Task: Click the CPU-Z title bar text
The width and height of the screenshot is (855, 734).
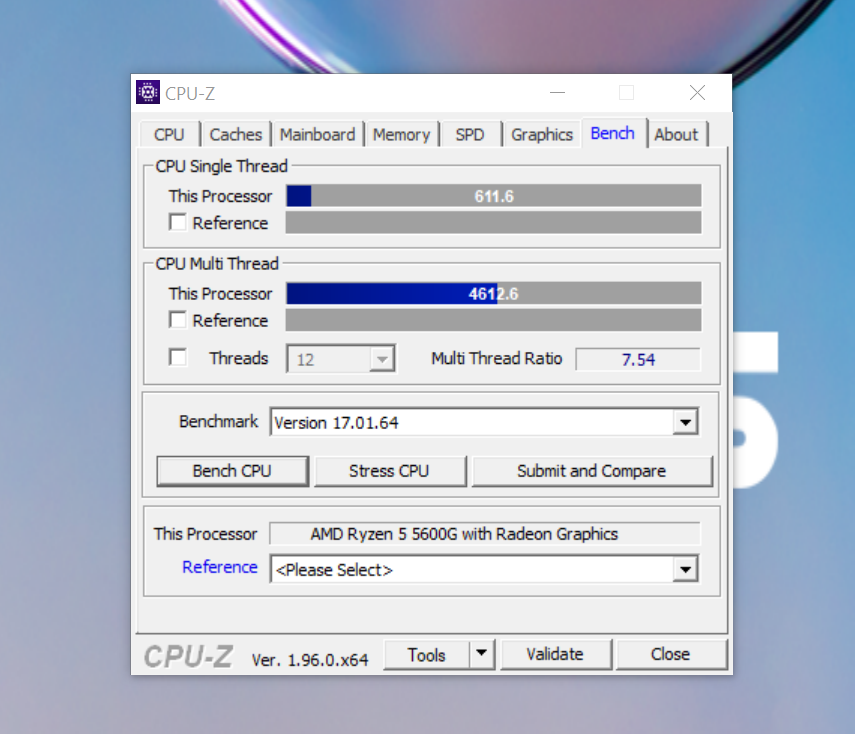Action: point(190,93)
